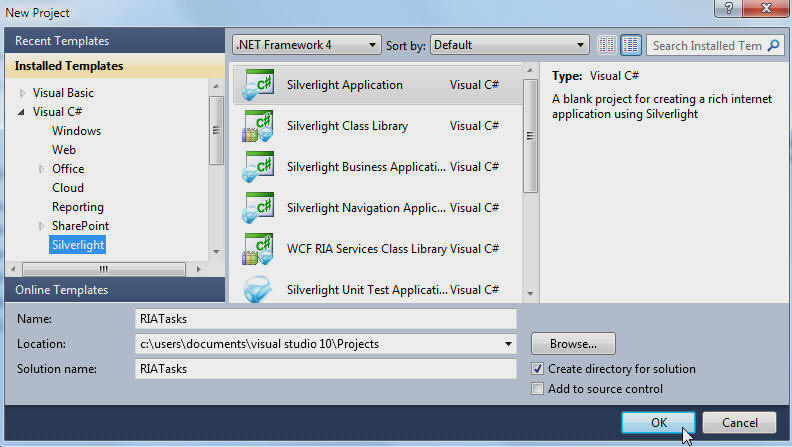Select the Web category

coord(64,150)
